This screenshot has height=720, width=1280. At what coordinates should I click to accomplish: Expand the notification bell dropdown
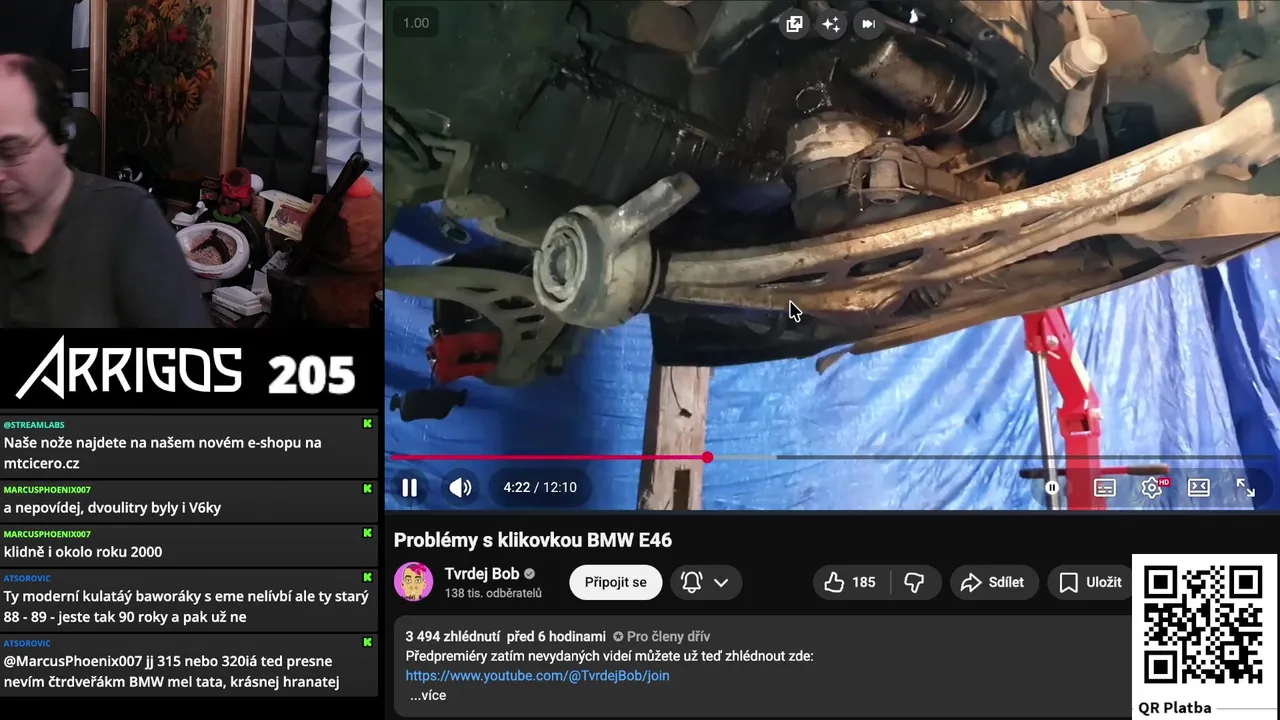pos(705,582)
